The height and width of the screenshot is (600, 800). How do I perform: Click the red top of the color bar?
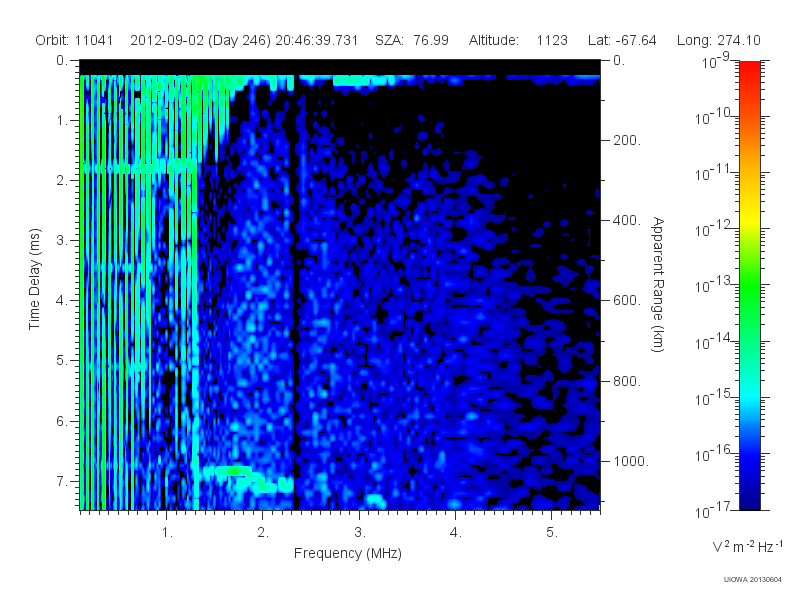coord(749,69)
